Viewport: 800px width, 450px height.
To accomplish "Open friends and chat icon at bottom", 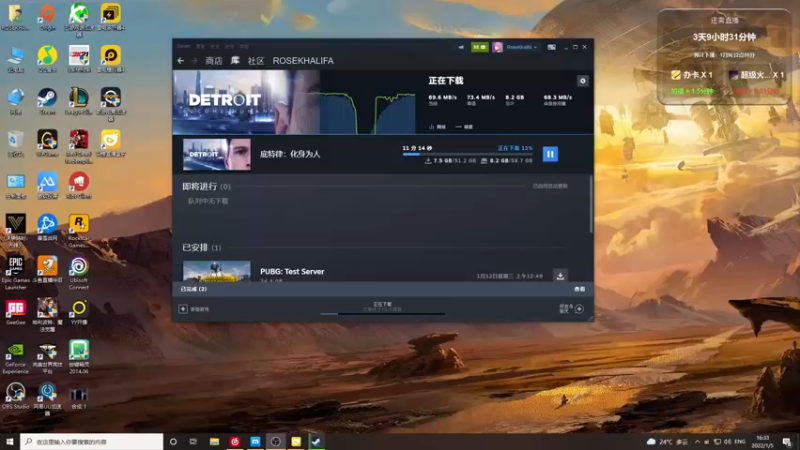I will pyautogui.click(x=579, y=309).
